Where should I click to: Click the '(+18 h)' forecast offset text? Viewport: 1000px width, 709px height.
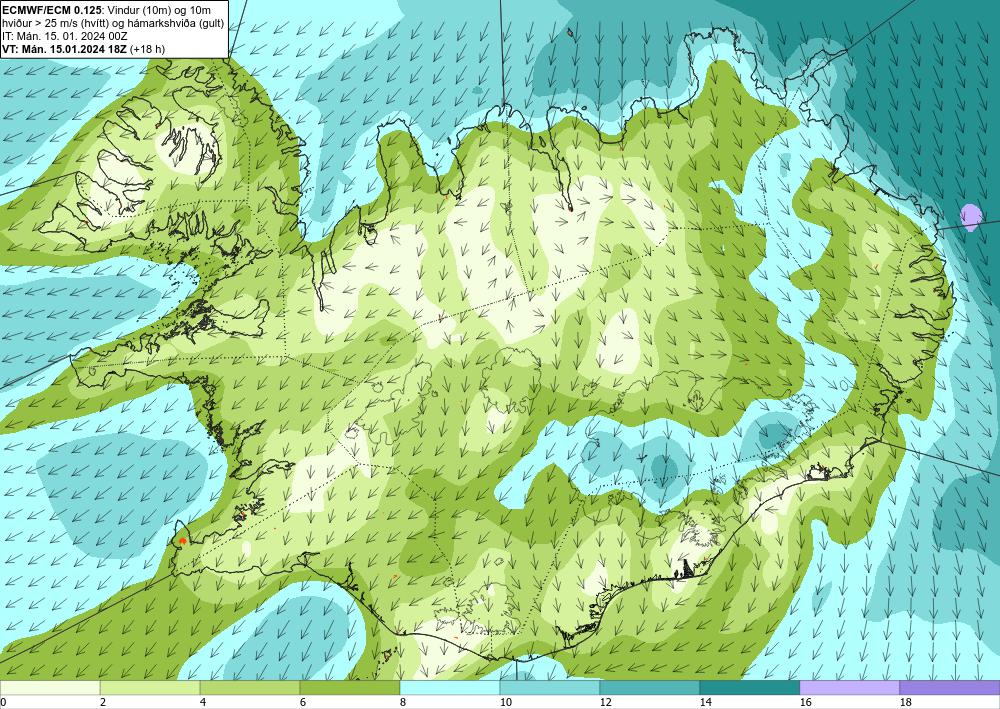(147, 49)
